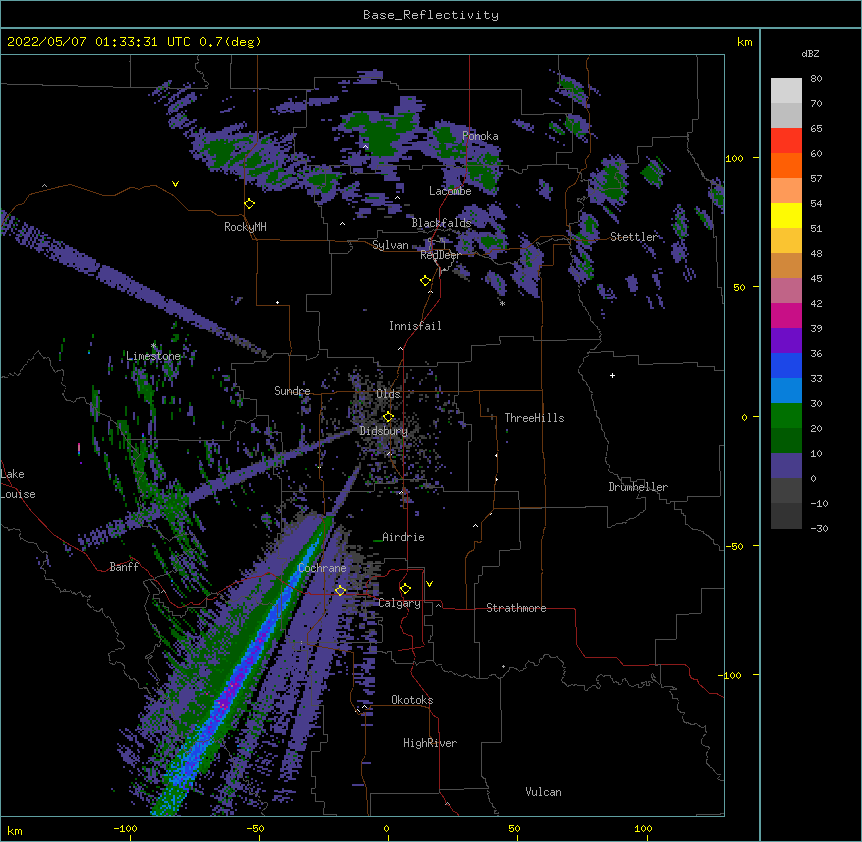Click the Lacombe label

450,191
